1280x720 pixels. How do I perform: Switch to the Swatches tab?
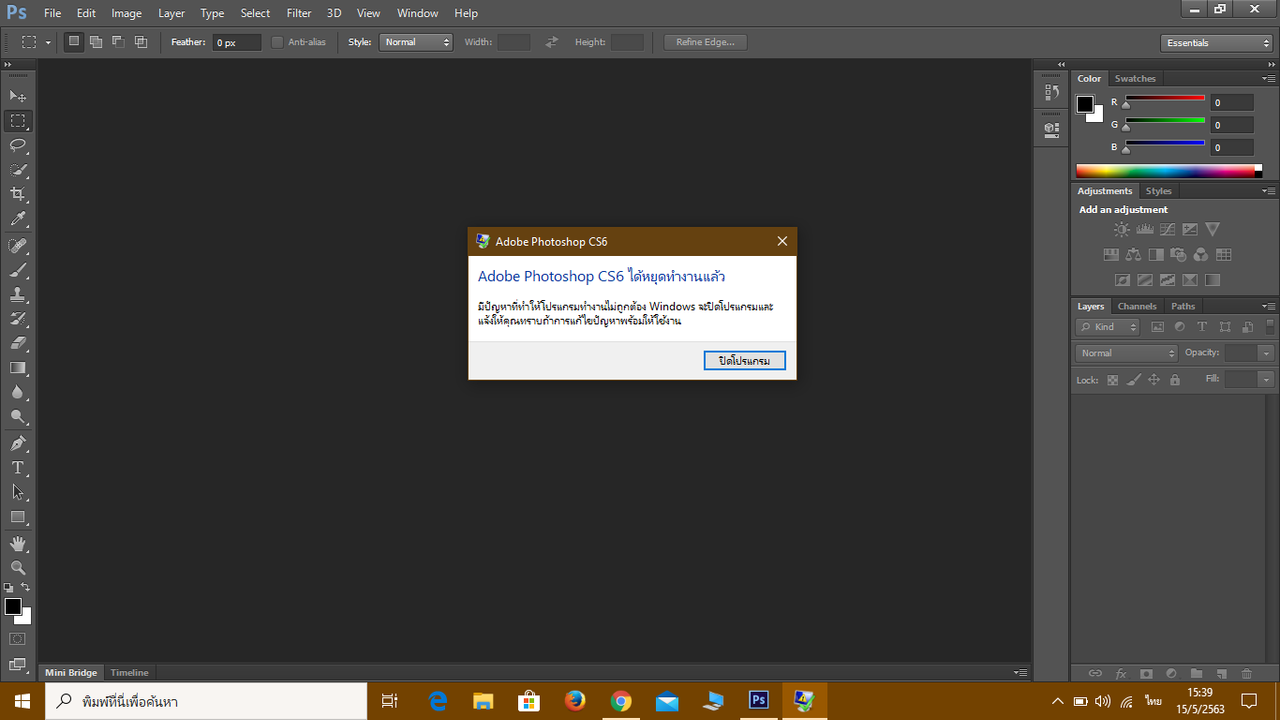pos(1135,79)
